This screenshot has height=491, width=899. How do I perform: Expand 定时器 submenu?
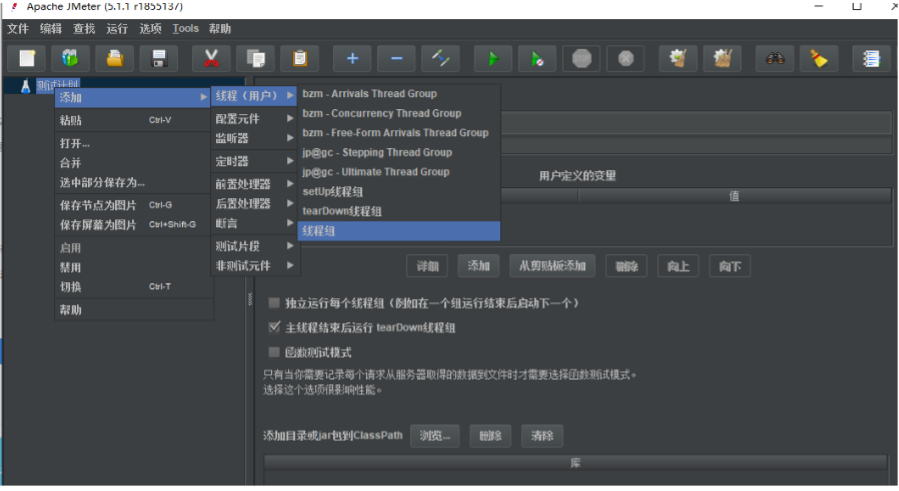(x=254, y=161)
